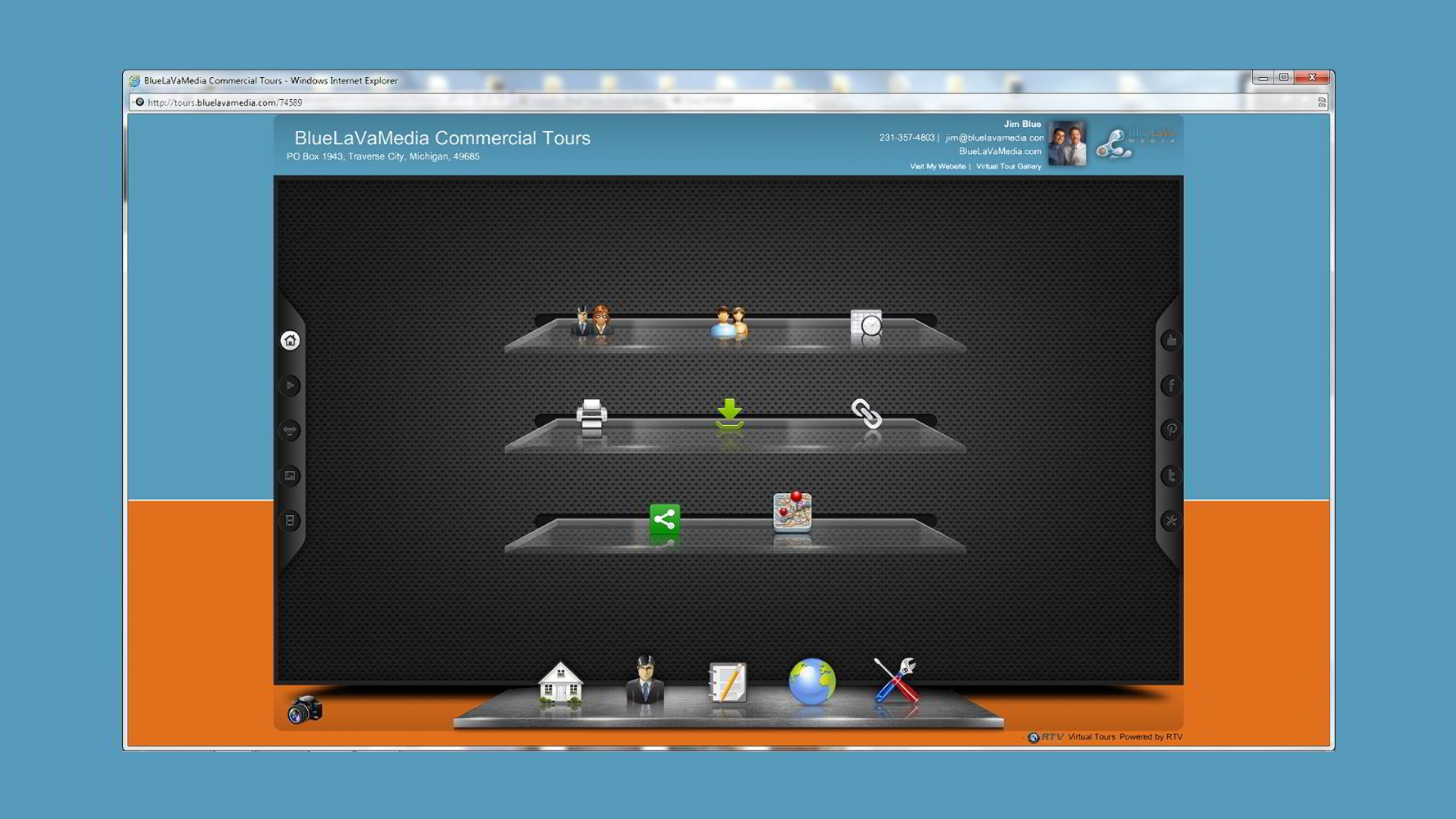Click the RTV Virtual Tours powered-by link
The height and width of the screenshot is (819, 1456).
[x=1105, y=737]
